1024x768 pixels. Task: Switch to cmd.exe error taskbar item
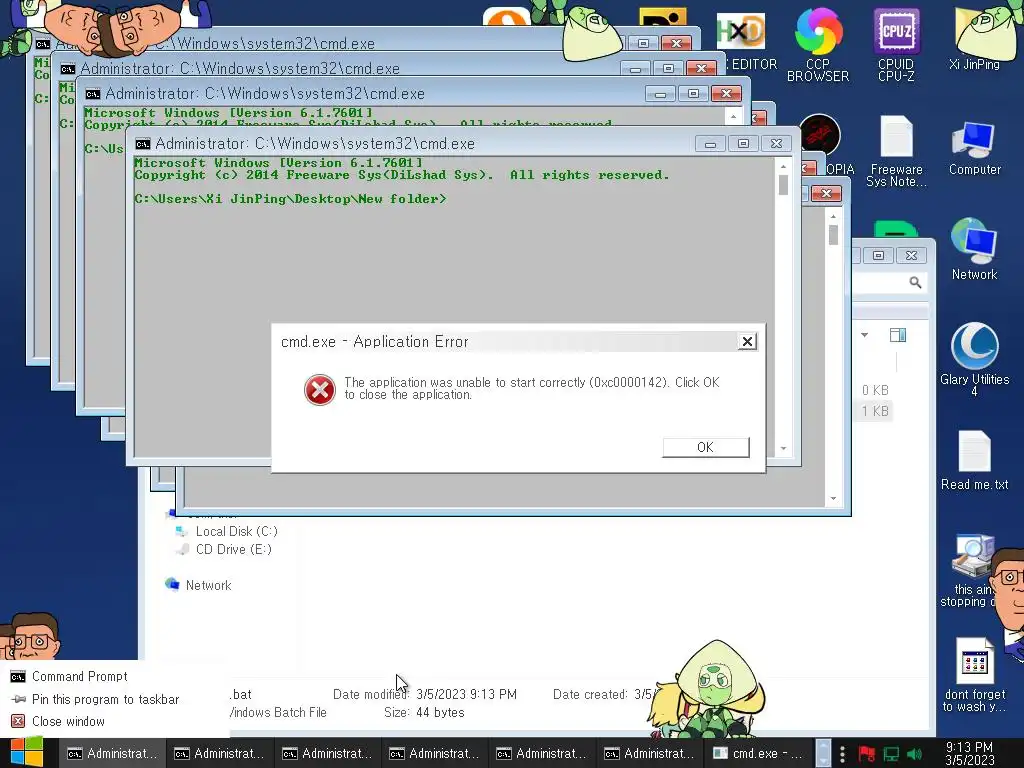[758, 754]
